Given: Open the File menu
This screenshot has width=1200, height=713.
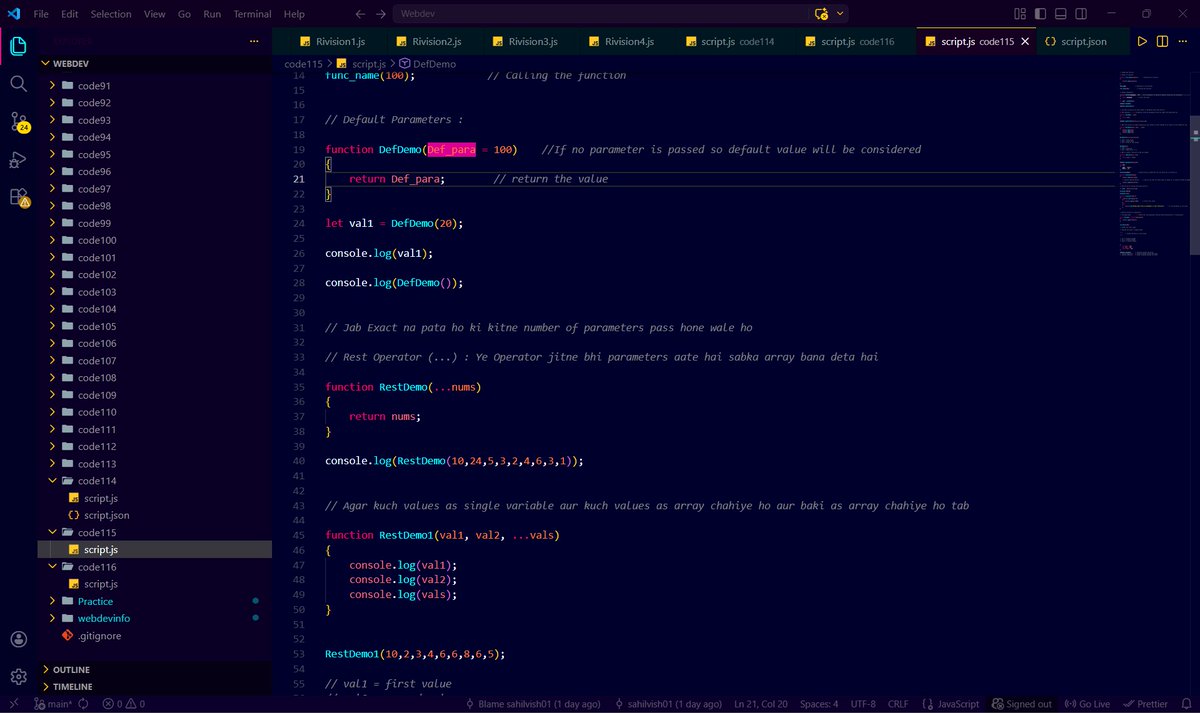Looking at the screenshot, I should tap(41, 14).
